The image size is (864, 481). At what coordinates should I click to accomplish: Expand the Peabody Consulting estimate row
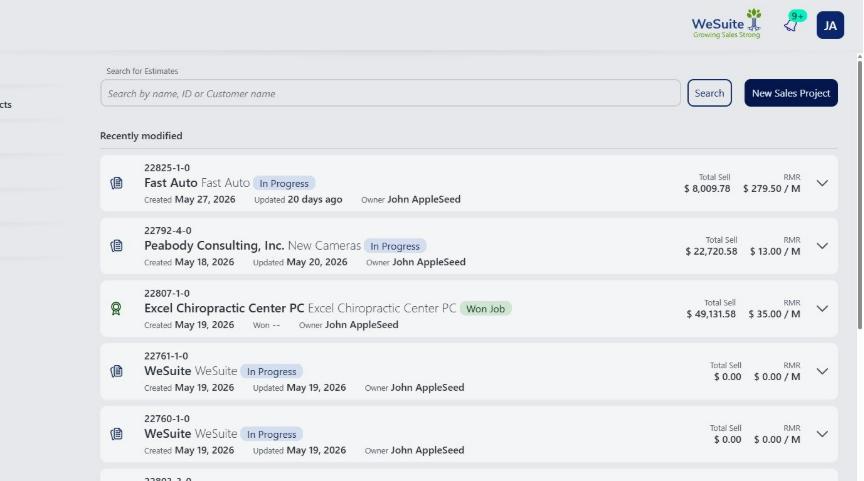click(822, 246)
